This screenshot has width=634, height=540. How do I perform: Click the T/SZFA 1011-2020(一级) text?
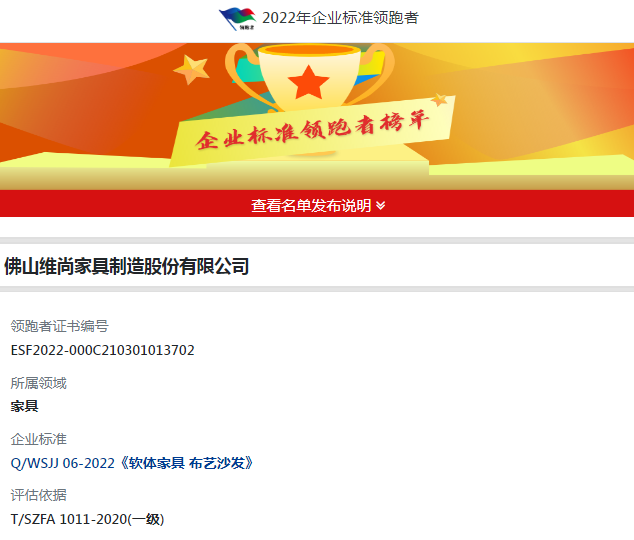pyautogui.click(x=87, y=519)
